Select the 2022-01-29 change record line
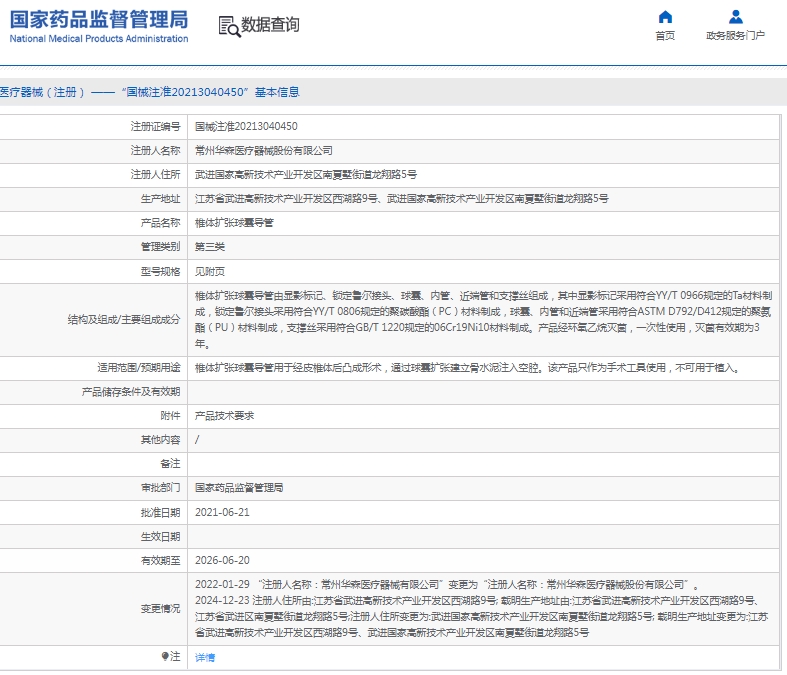787x675 pixels. point(447,585)
